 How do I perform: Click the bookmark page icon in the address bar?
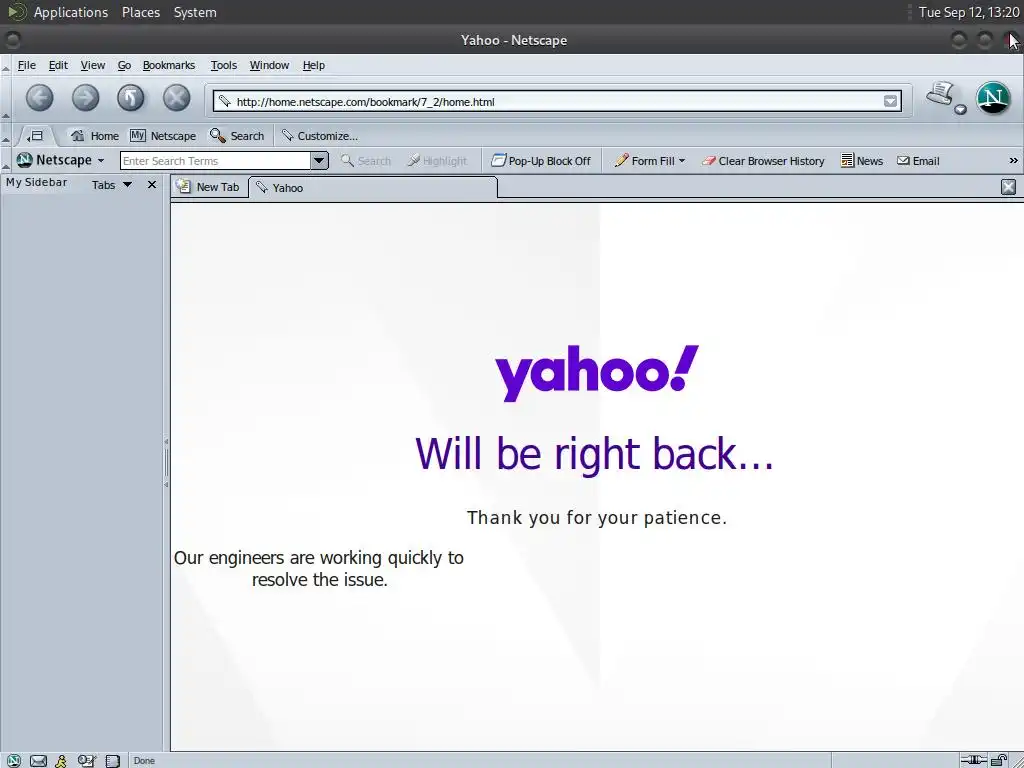225,101
